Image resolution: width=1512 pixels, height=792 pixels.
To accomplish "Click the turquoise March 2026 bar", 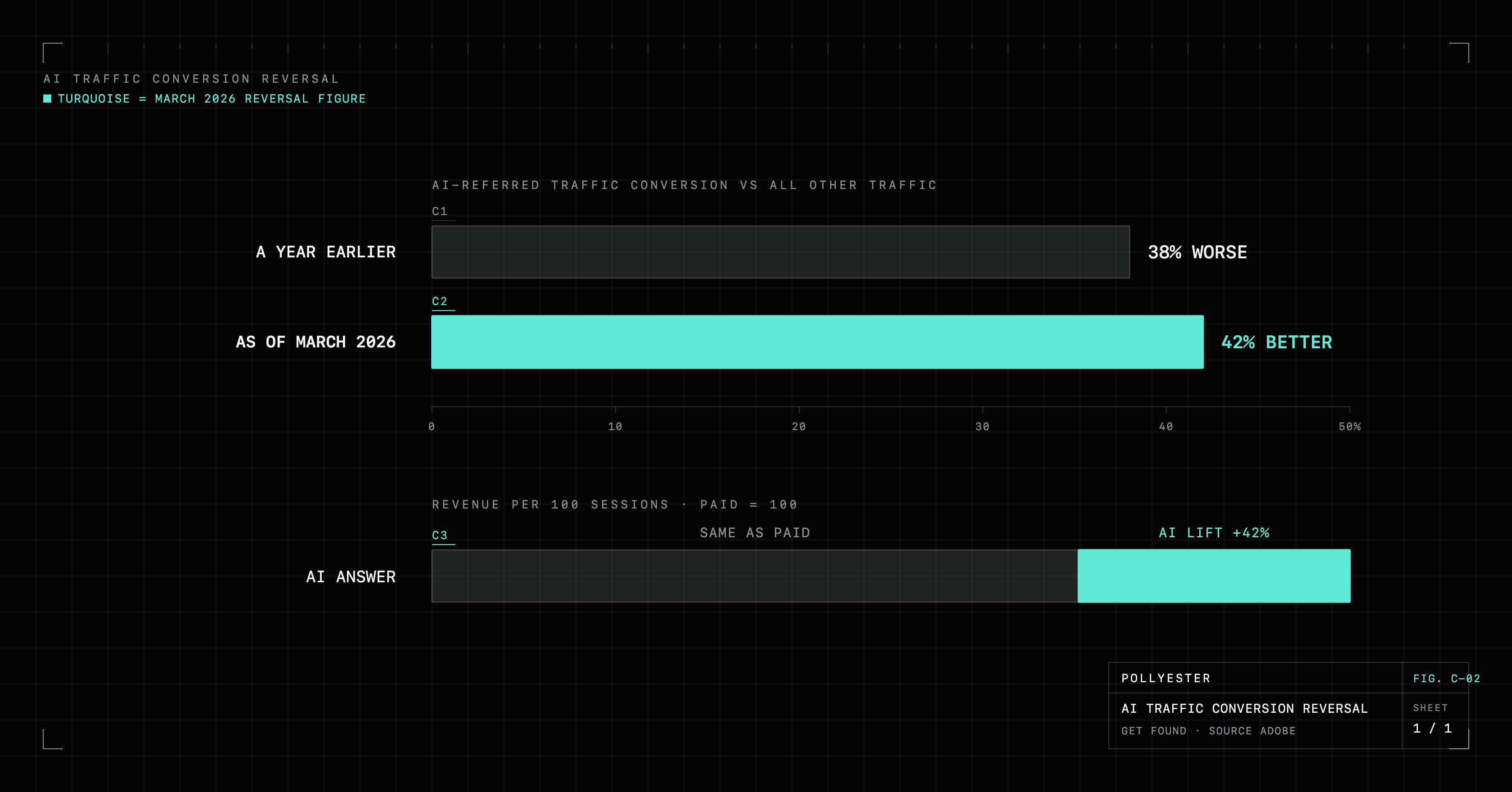I will pyautogui.click(x=818, y=342).
